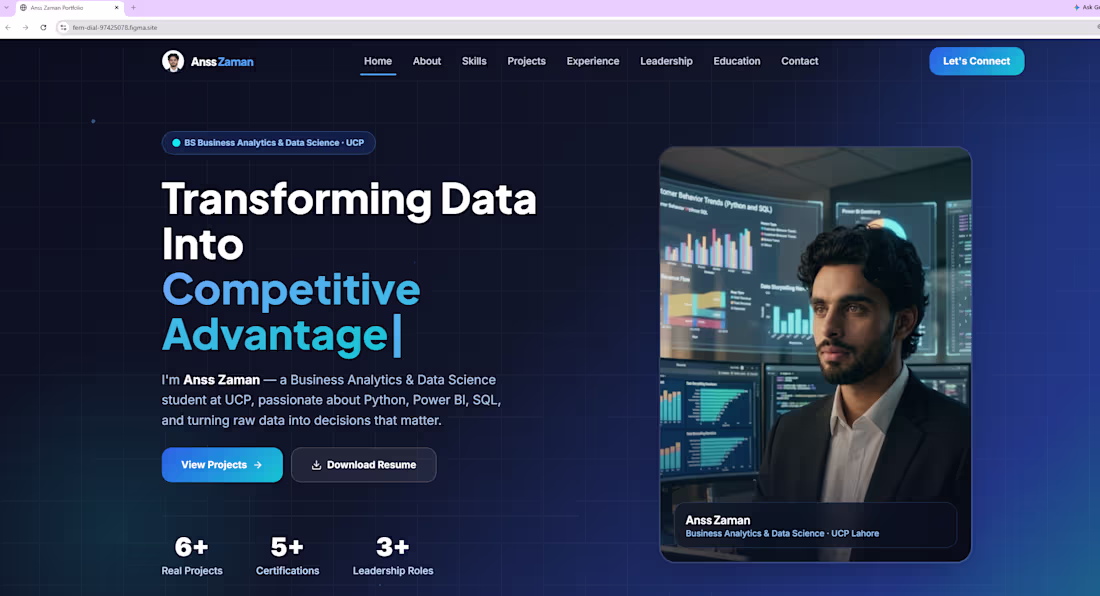This screenshot has width=1100, height=596.
Task: Jump to Projects nav link
Action: (526, 61)
